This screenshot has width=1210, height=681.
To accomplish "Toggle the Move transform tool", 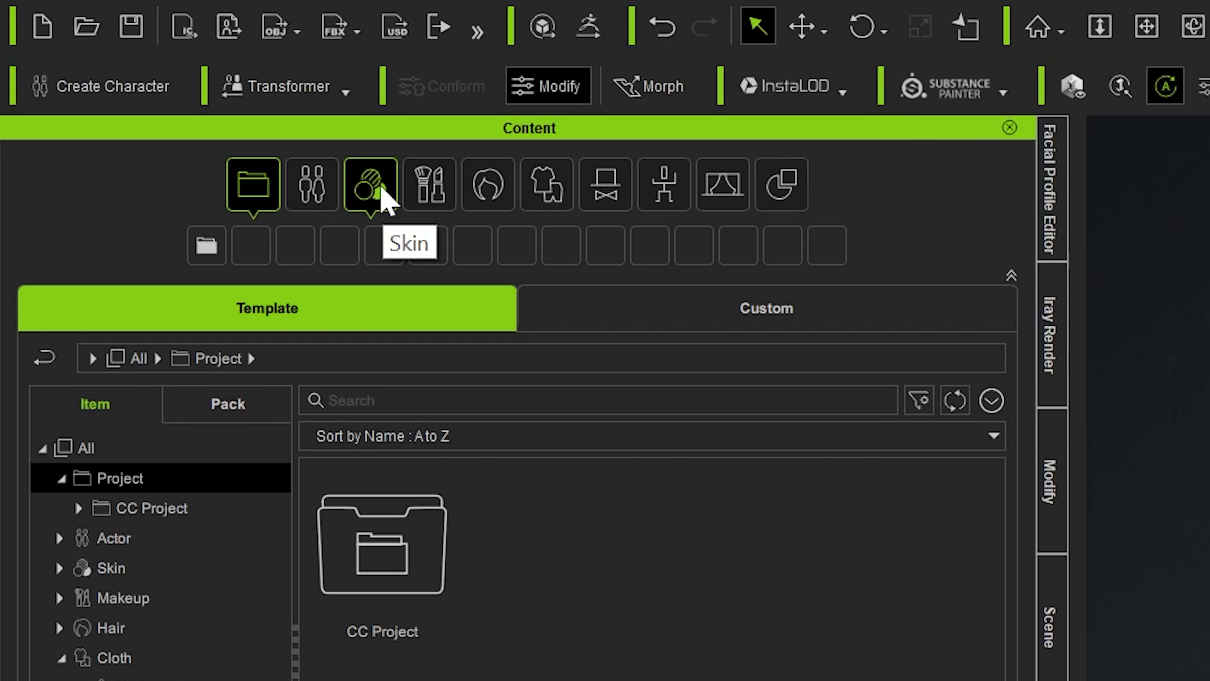I will tap(808, 27).
